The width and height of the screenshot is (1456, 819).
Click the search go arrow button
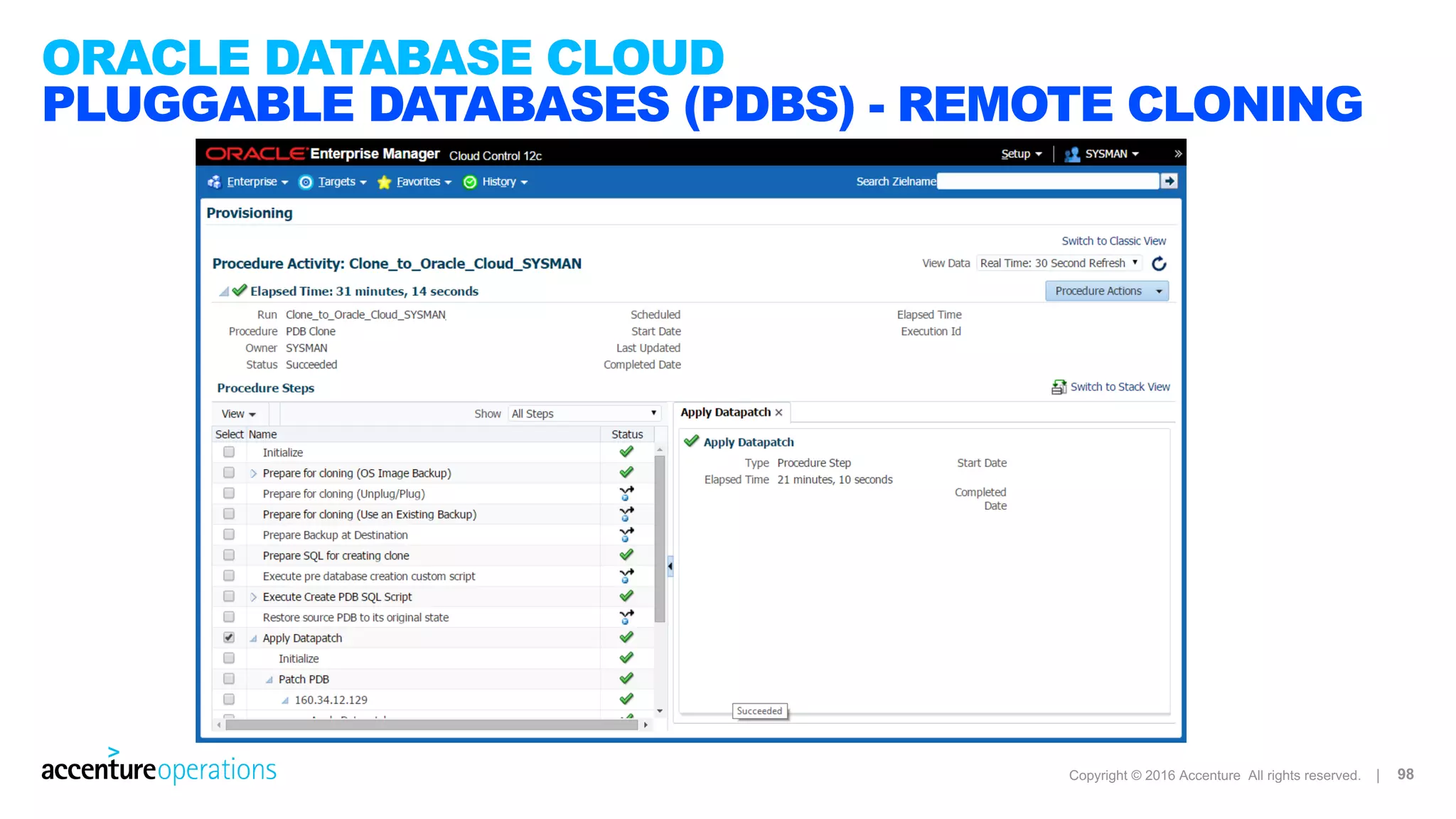1169,181
